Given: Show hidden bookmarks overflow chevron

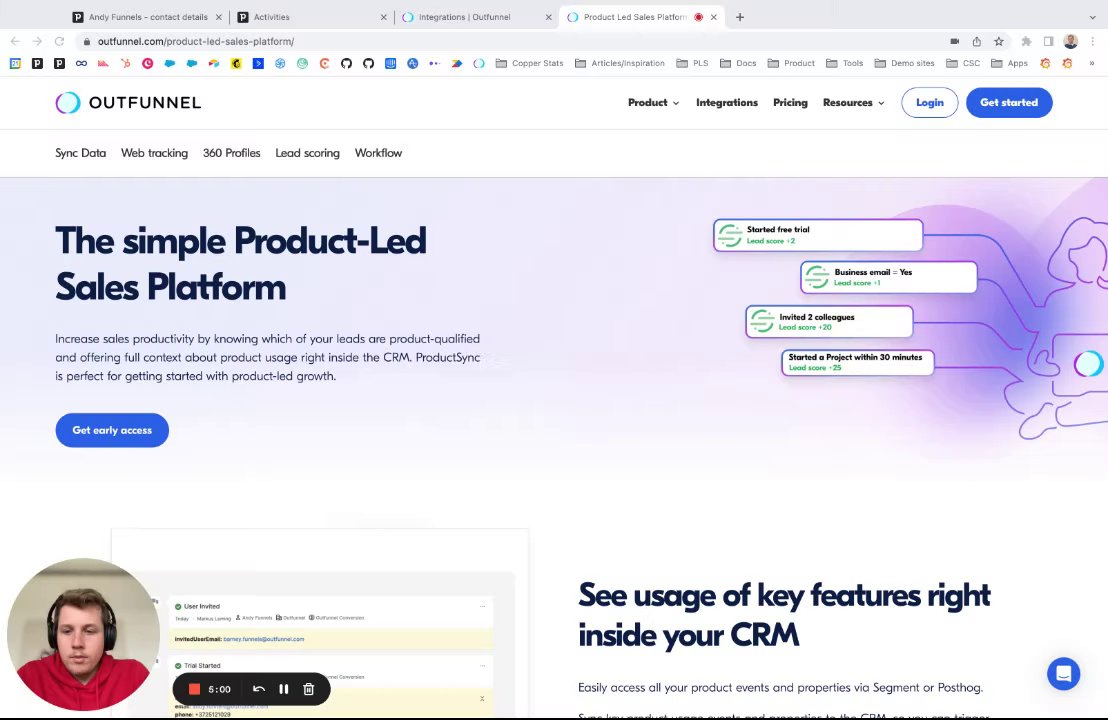Looking at the screenshot, I should coord(1092,63).
